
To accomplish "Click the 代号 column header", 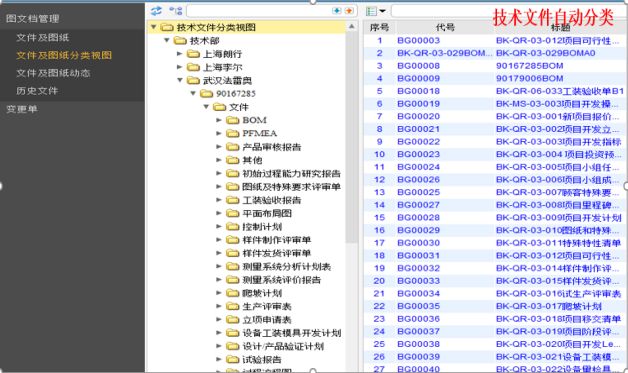I will click(445, 27).
